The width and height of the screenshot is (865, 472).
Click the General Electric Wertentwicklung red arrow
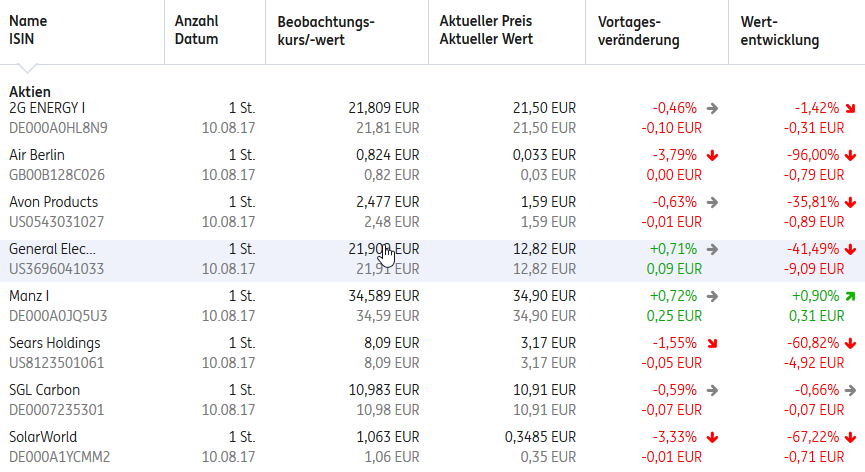click(x=850, y=249)
